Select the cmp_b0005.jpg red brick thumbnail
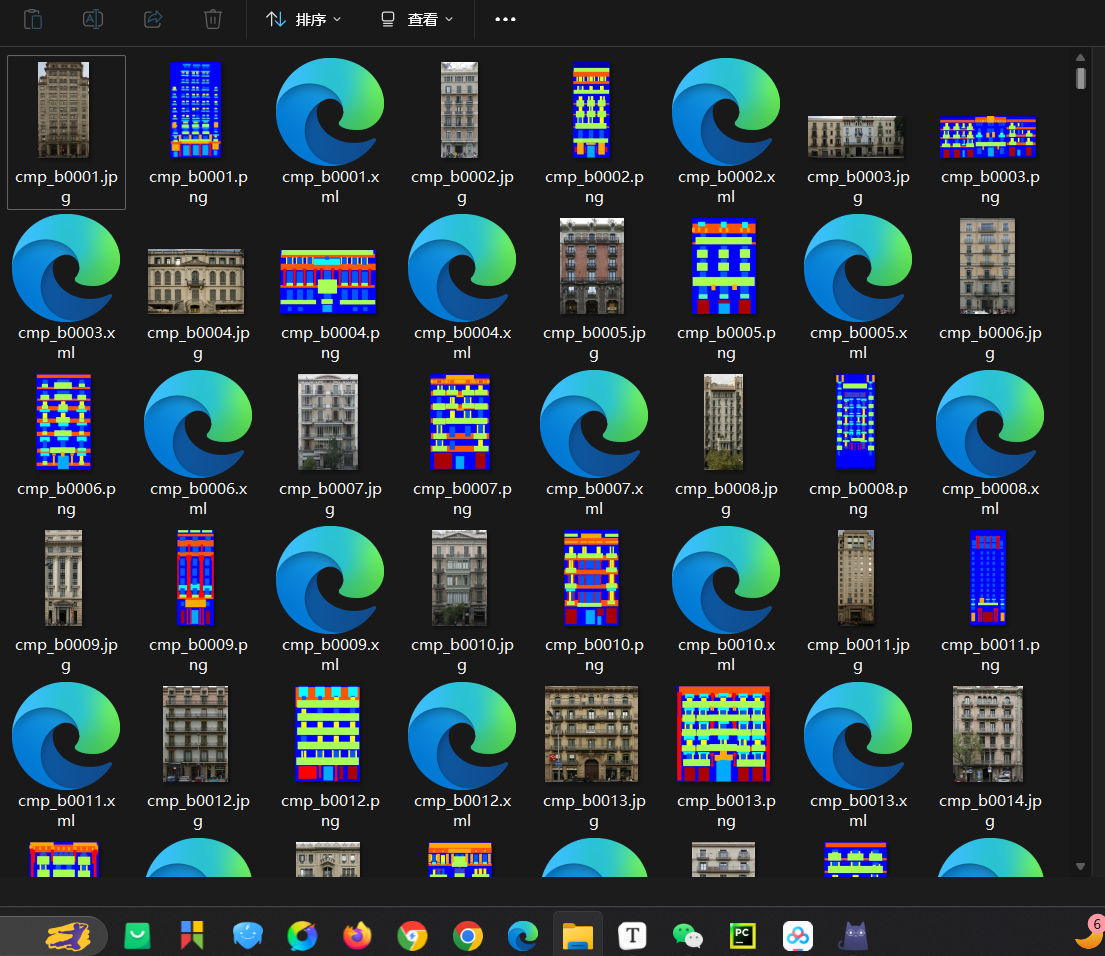Screen dimensions: 1105x956 tap(592, 266)
